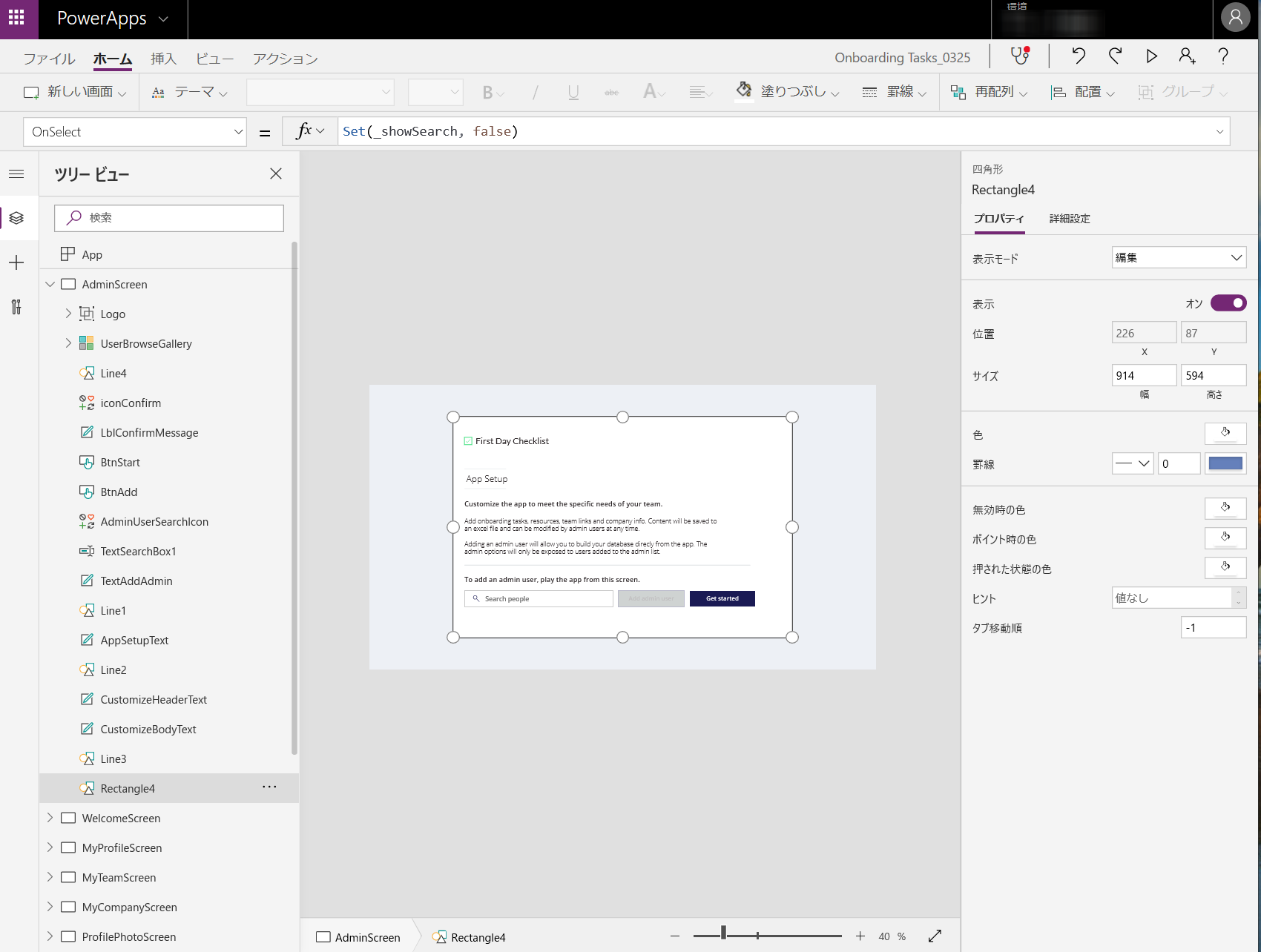The image size is (1261, 952).
Task: Click the 高さ height input field
Action: coord(1214,375)
